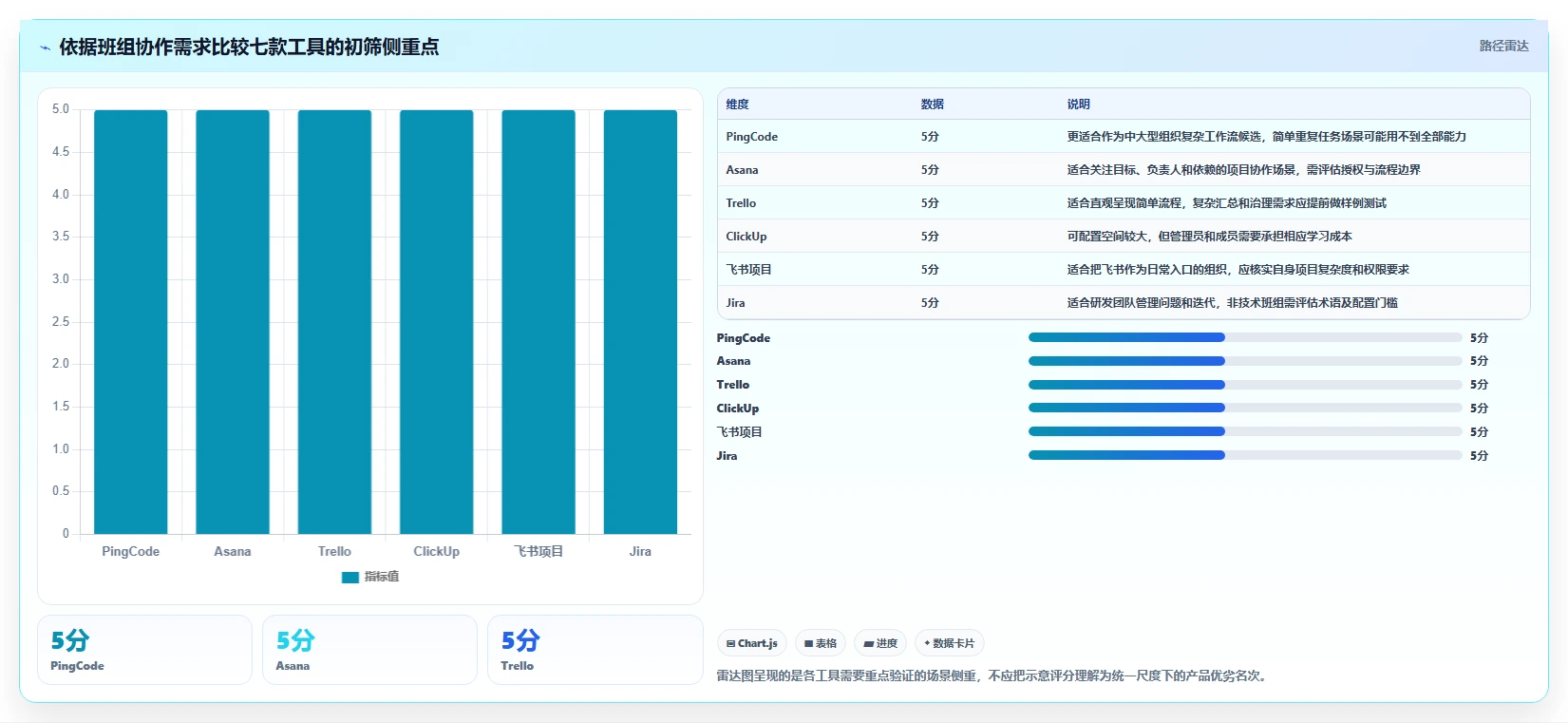Click the card title 依据班组协作需求比较七款工具的初筛侧重点

pos(249,47)
